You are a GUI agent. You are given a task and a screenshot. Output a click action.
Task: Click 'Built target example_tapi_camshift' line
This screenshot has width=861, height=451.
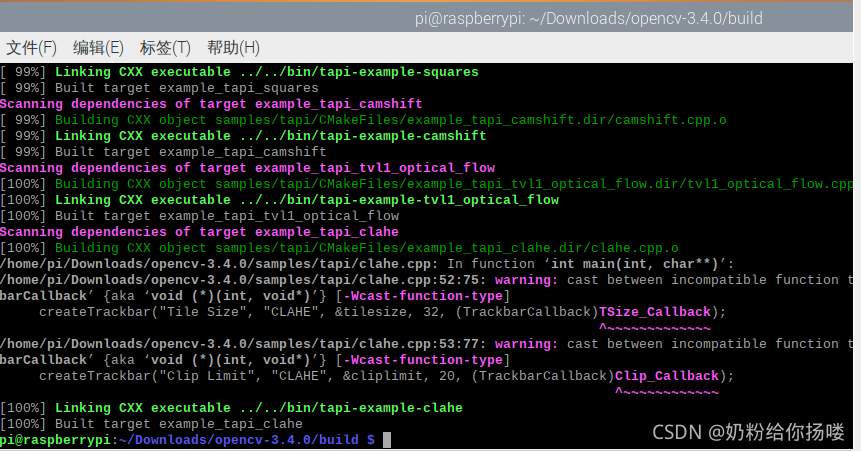point(163,152)
